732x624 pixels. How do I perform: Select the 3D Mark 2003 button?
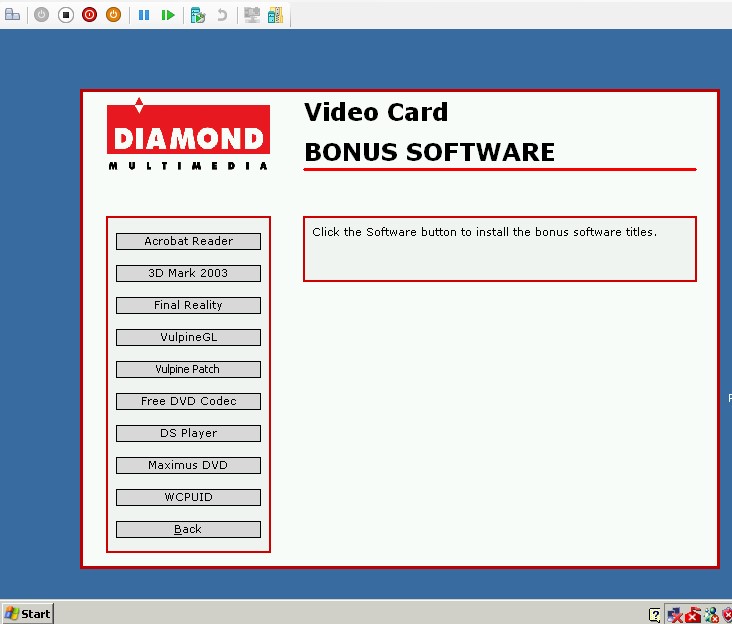tap(188, 273)
